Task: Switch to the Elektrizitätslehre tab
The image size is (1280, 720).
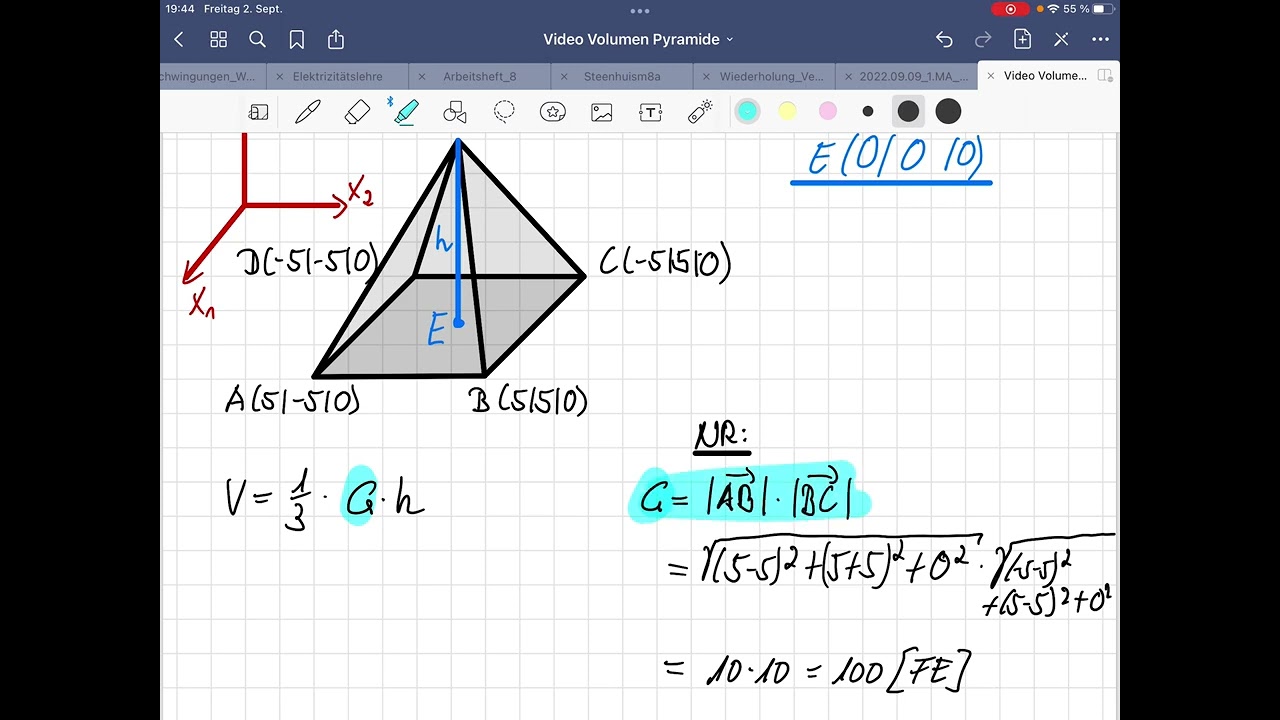Action: click(339, 76)
